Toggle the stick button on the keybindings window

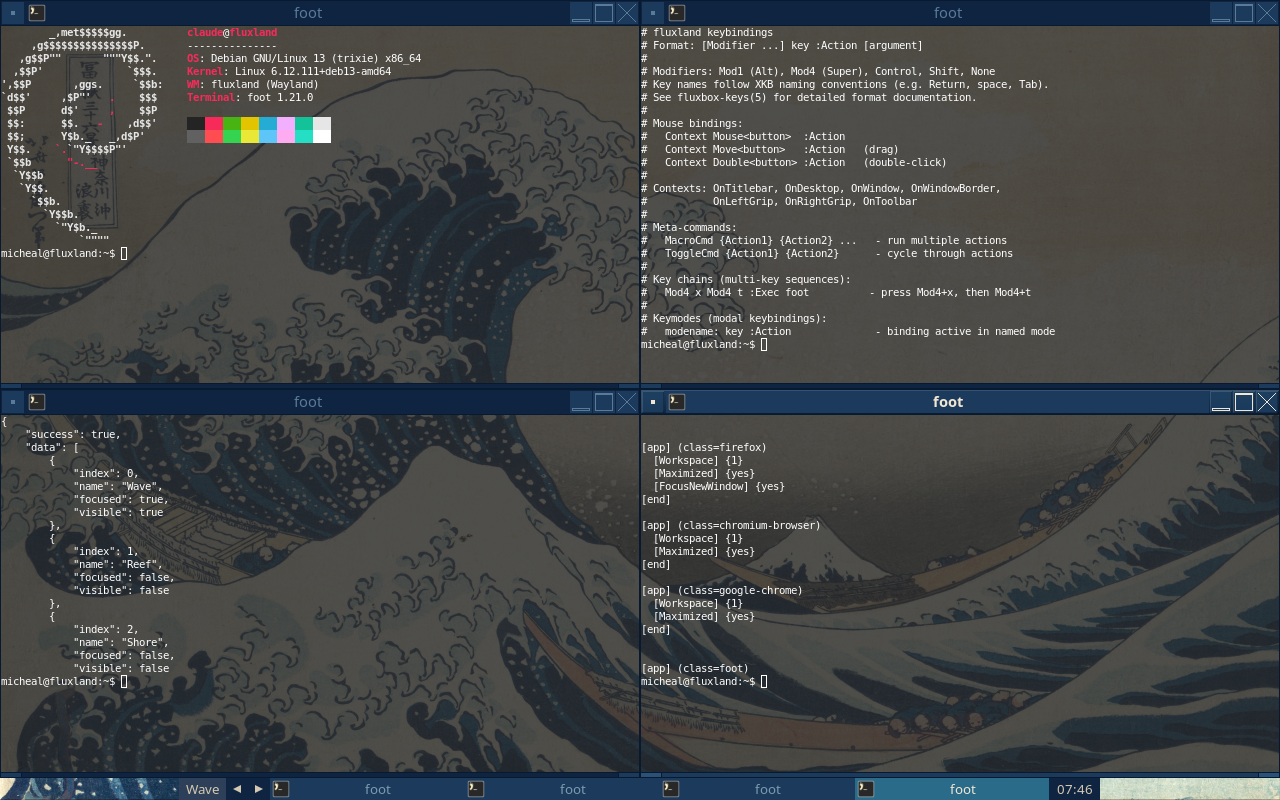(x=652, y=13)
